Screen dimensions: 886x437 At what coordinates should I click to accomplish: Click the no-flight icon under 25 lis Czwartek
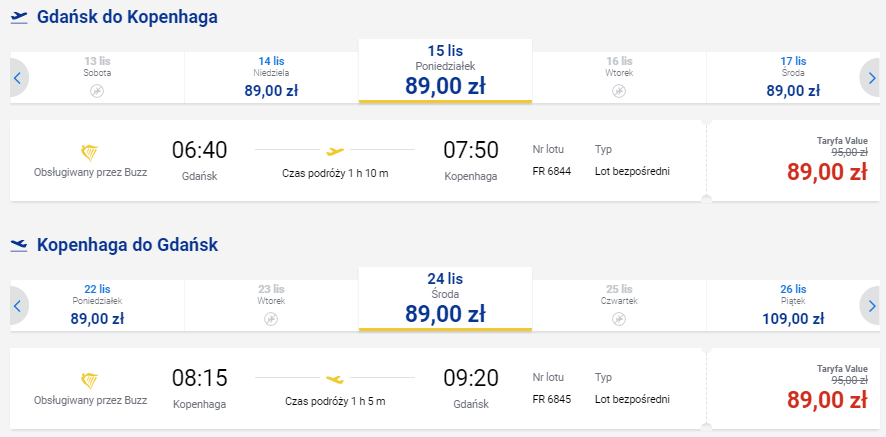[619, 319]
